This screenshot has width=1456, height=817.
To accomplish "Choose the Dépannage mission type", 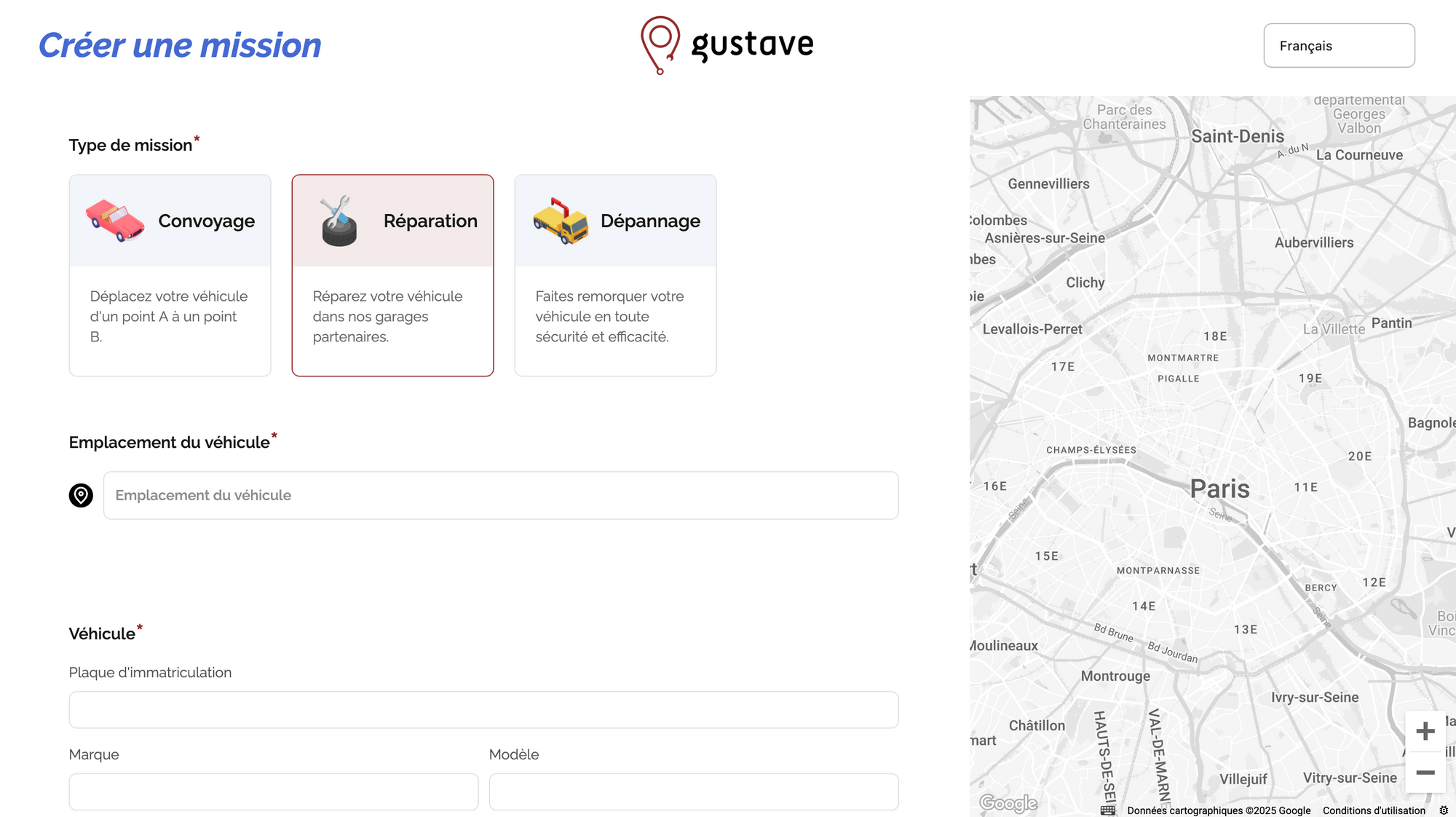I will [x=615, y=275].
